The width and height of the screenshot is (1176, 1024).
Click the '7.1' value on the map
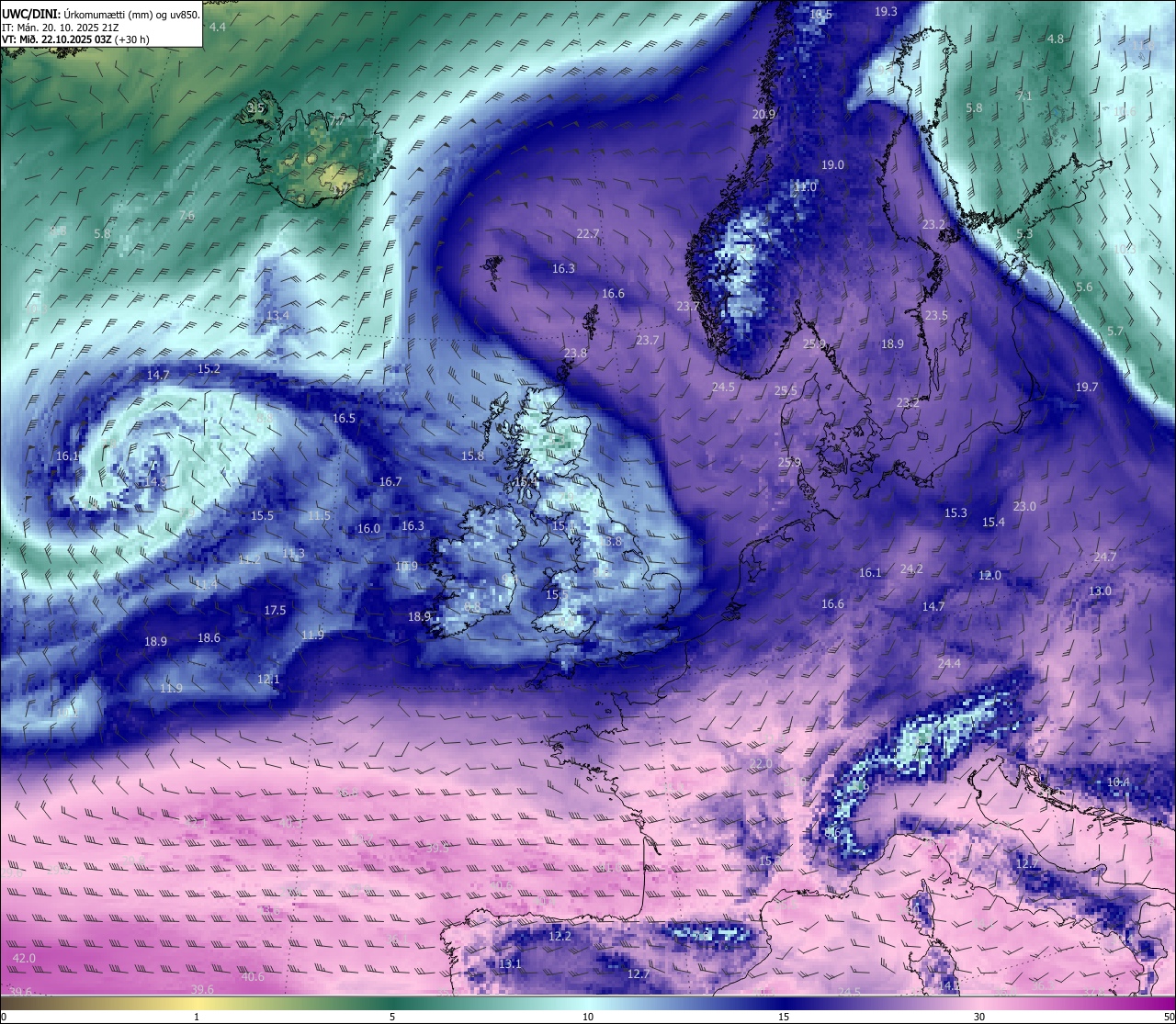click(x=1024, y=96)
